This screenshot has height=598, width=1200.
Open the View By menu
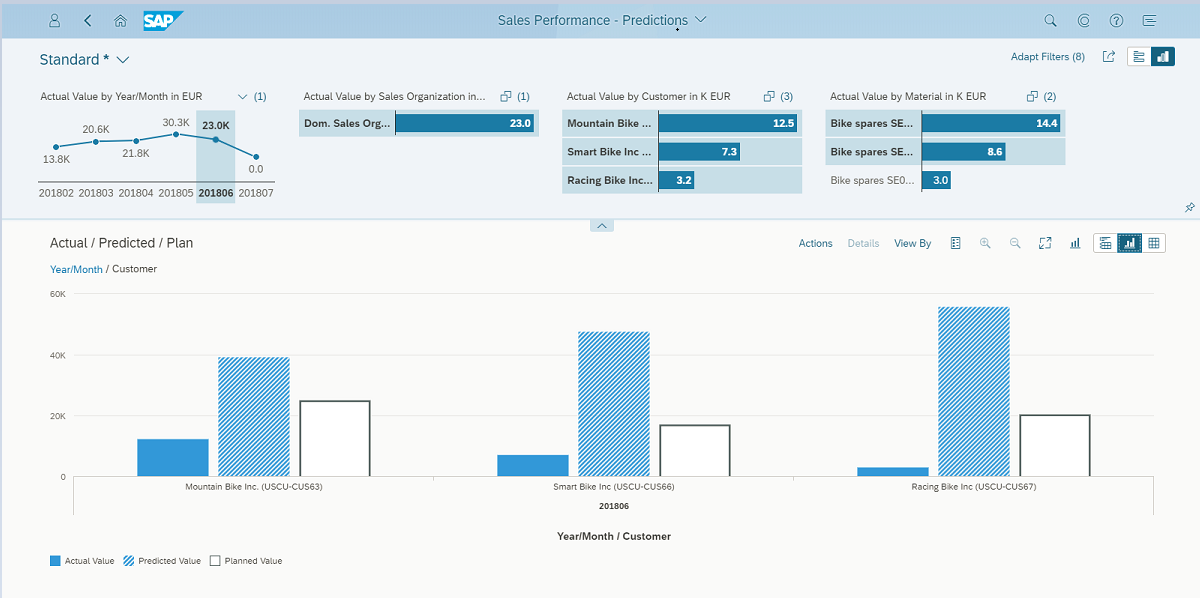[x=912, y=243]
